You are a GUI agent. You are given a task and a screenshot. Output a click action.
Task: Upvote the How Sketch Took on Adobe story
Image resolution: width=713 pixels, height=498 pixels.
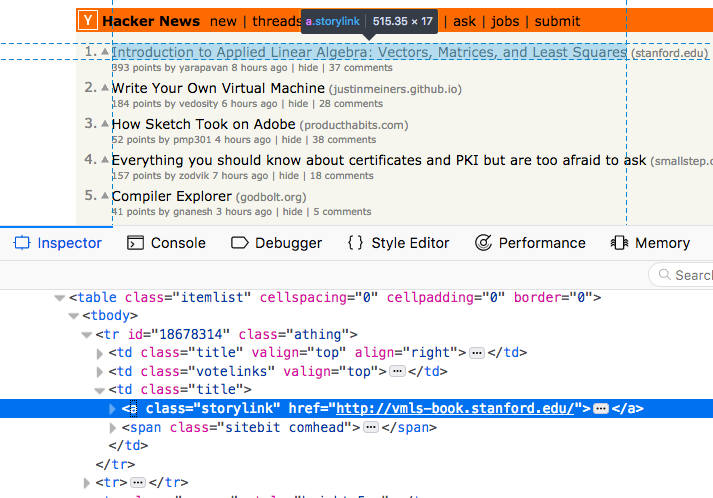[x=105, y=124]
